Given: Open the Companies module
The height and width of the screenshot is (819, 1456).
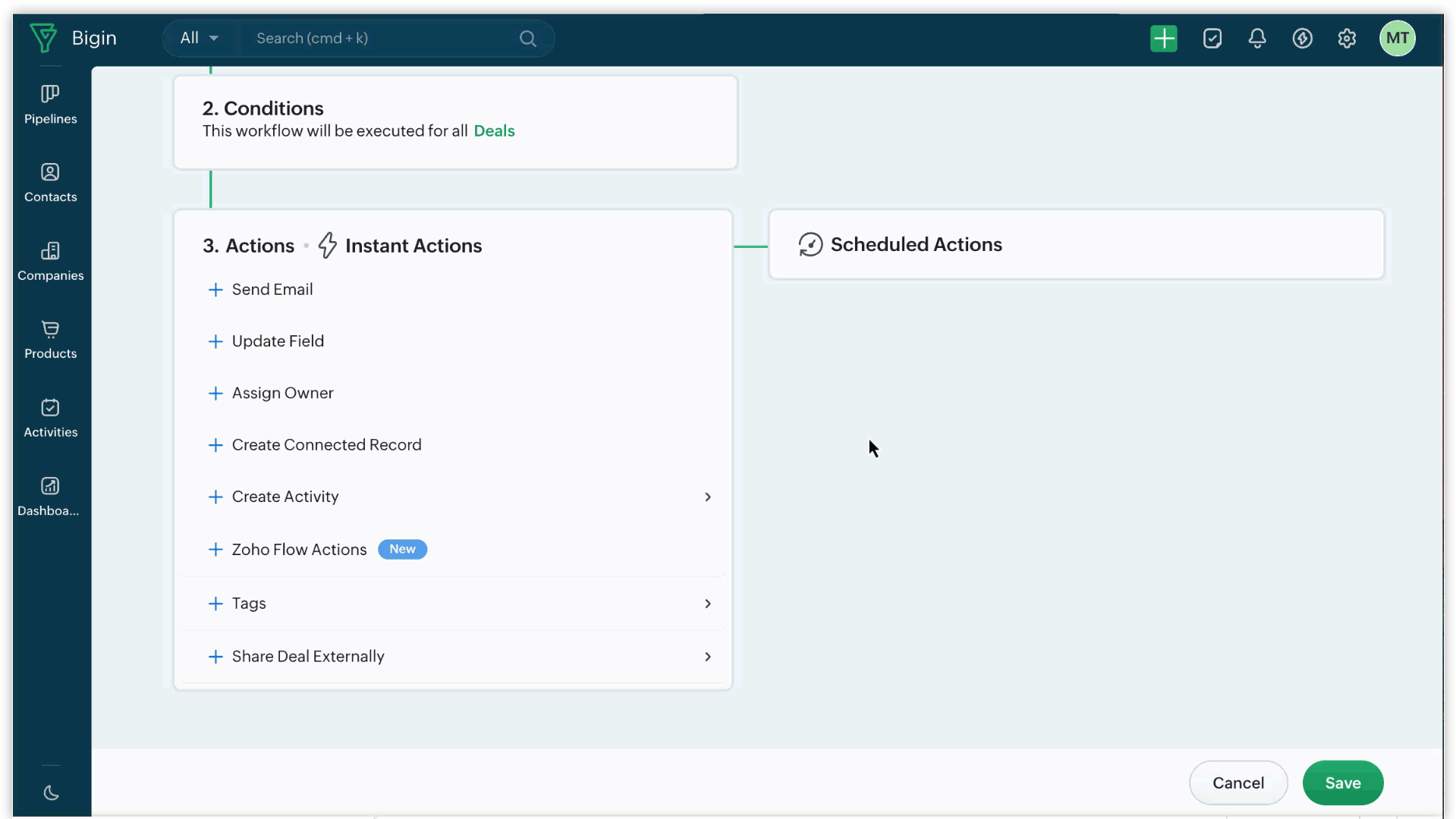Looking at the screenshot, I should tap(50, 262).
